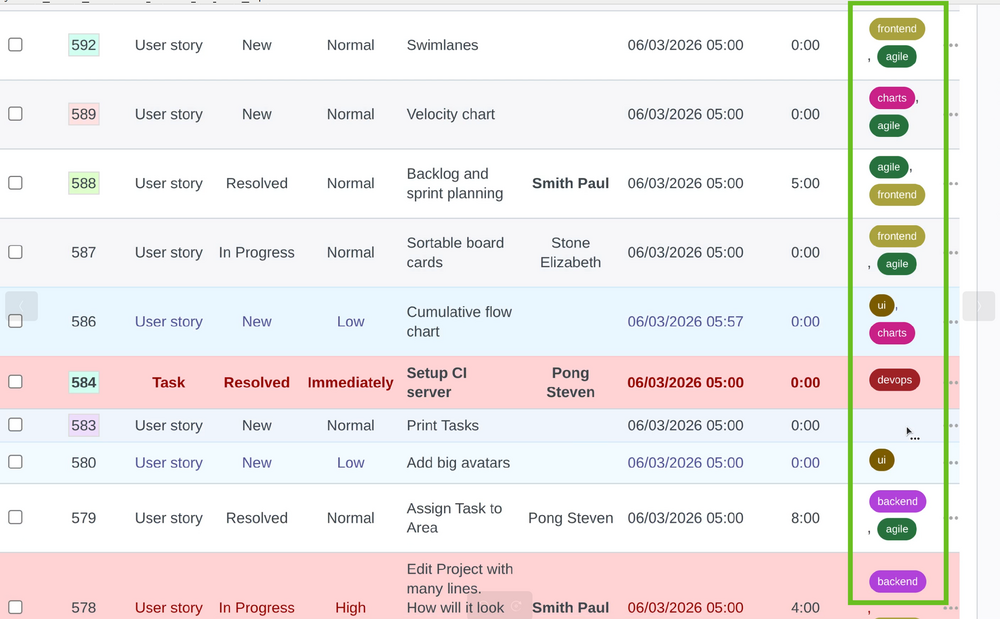Click backend tag on Assign Task to Area row
Screen dimensions: 1000x619
897,501
